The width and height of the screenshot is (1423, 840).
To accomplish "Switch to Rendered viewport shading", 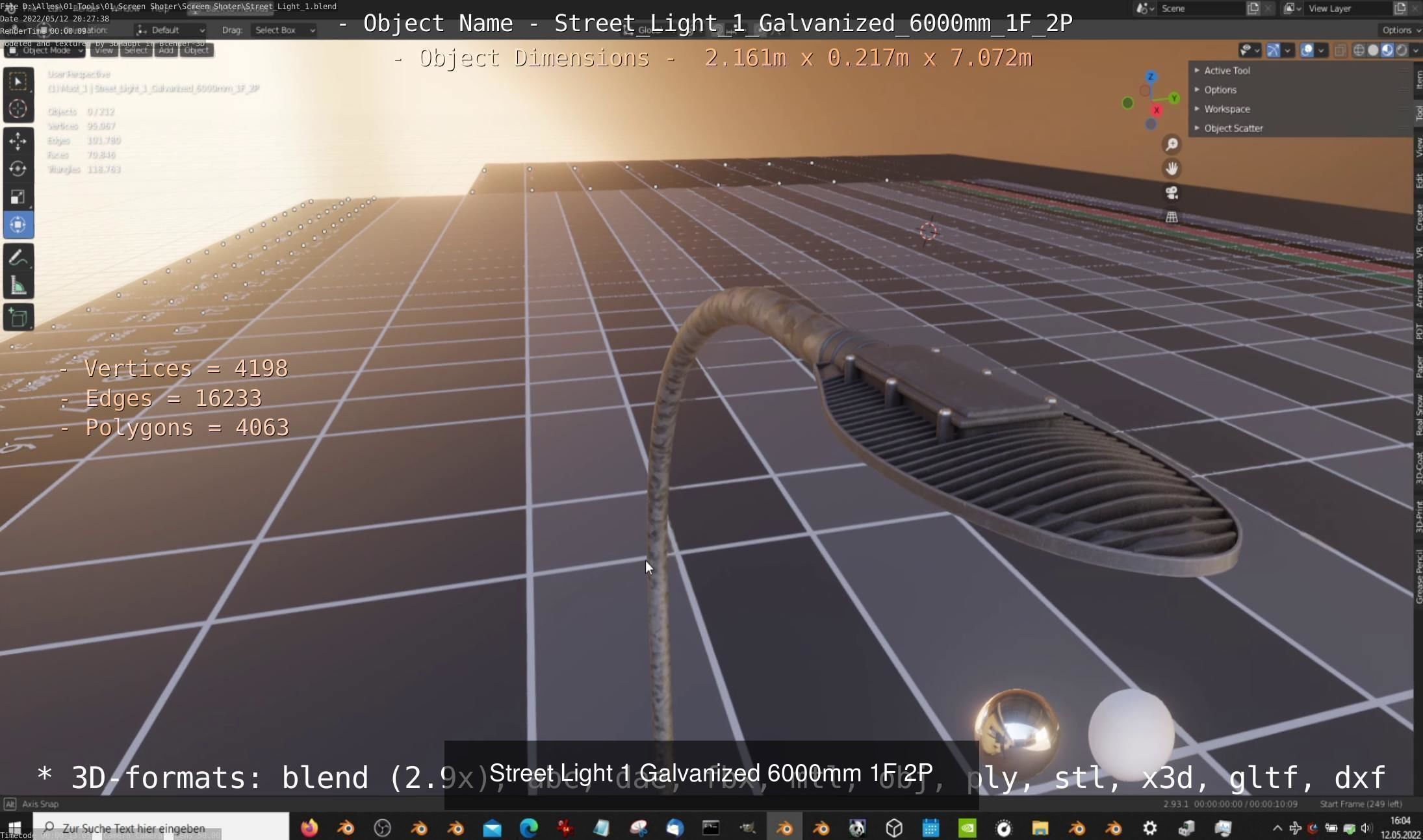I will point(1402,50).
